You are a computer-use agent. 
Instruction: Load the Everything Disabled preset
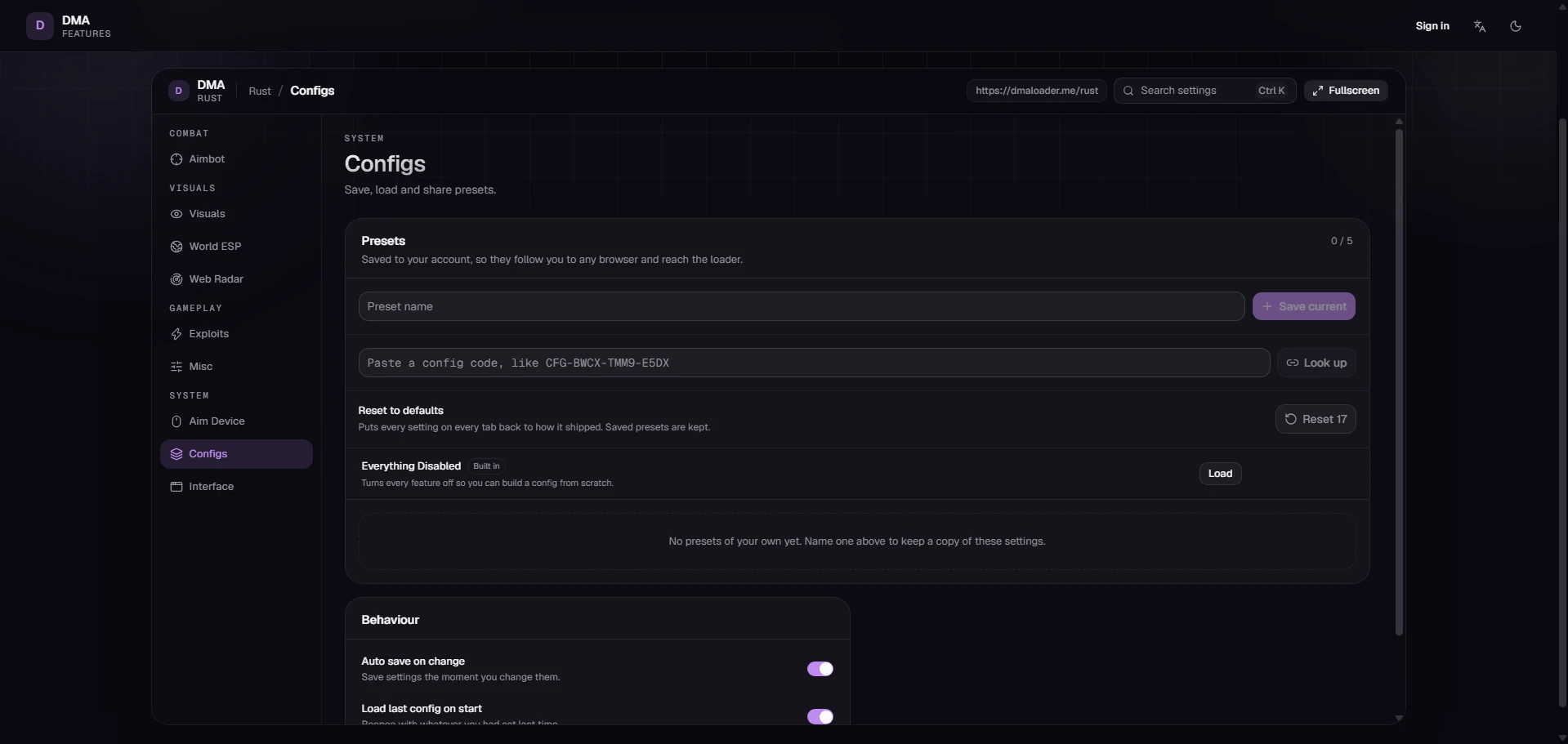click(x=1220, y=474)
